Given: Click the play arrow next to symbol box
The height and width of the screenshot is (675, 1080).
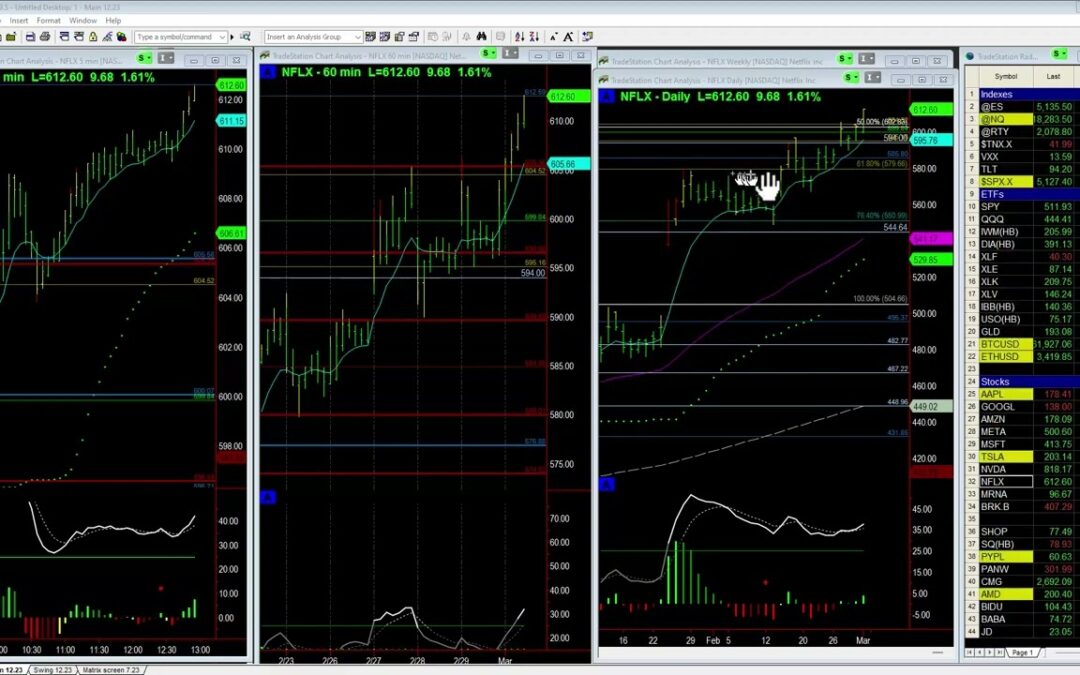Looking at the screenshot, I should tap(232, 37).
